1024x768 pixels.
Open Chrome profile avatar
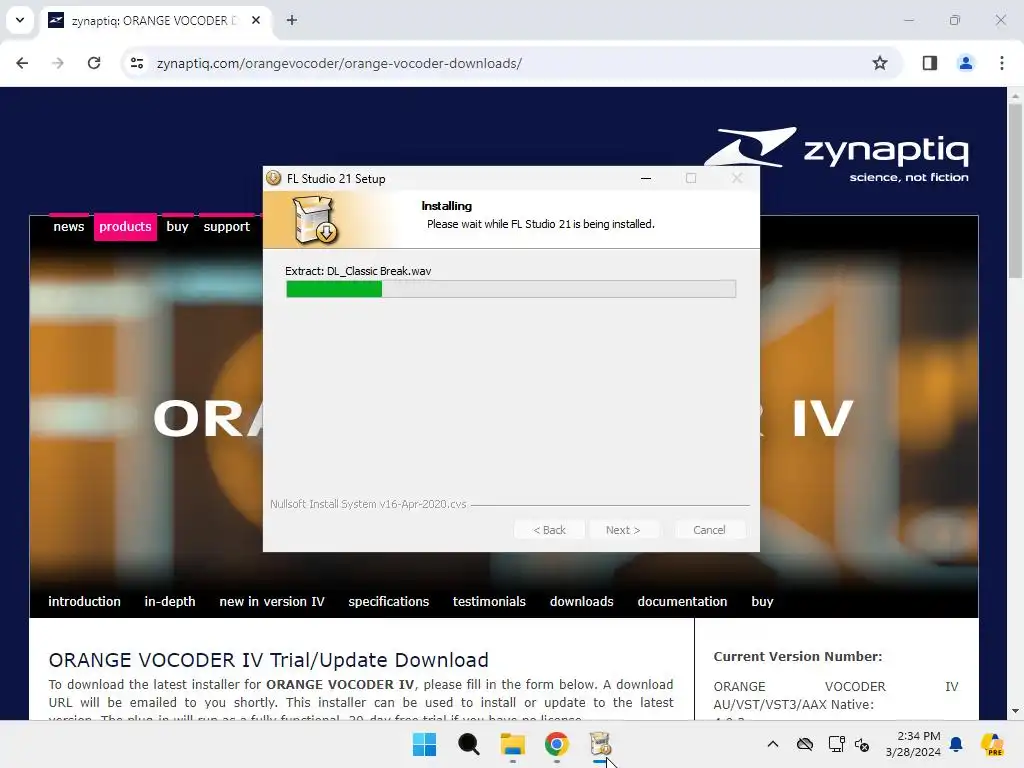click(965, 63)
